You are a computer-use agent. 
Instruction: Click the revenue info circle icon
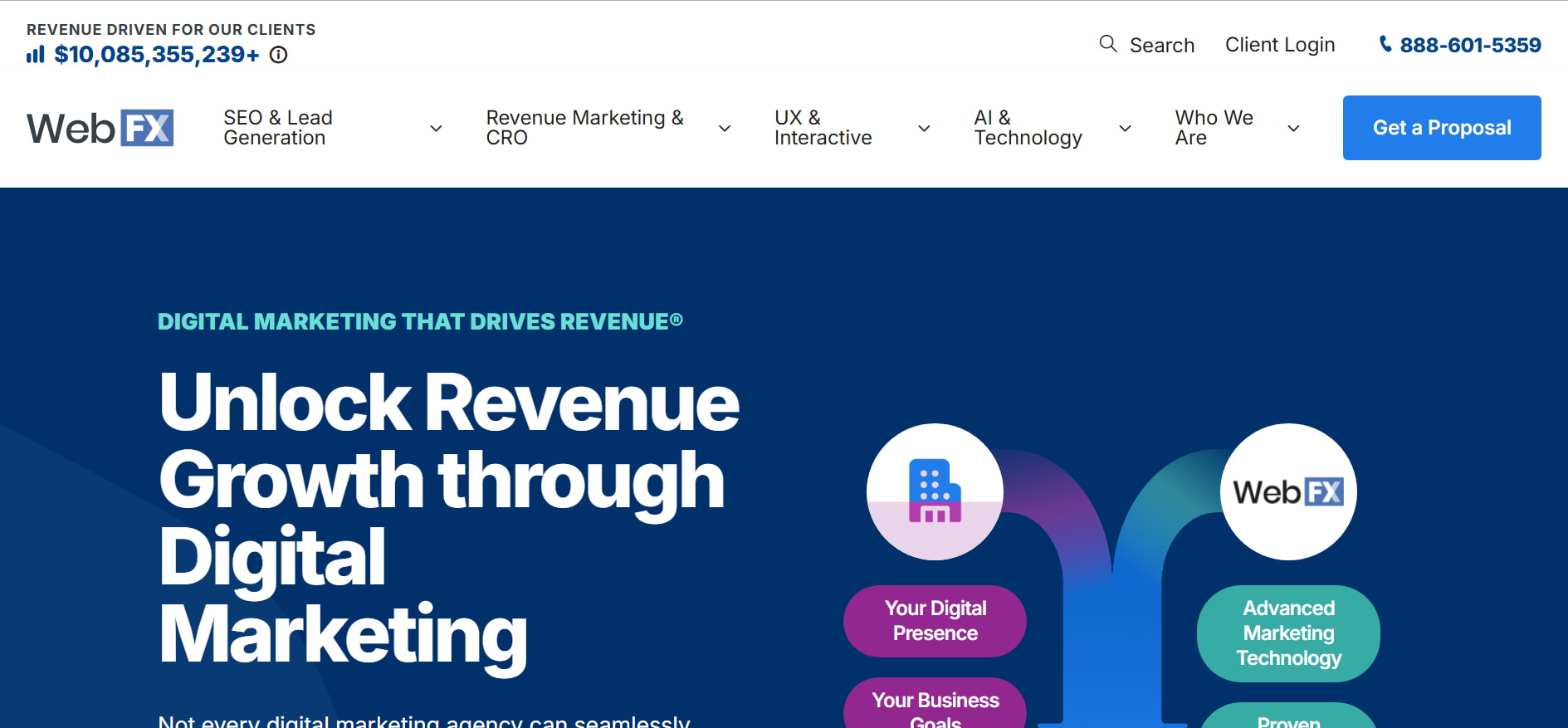point(279,55)
